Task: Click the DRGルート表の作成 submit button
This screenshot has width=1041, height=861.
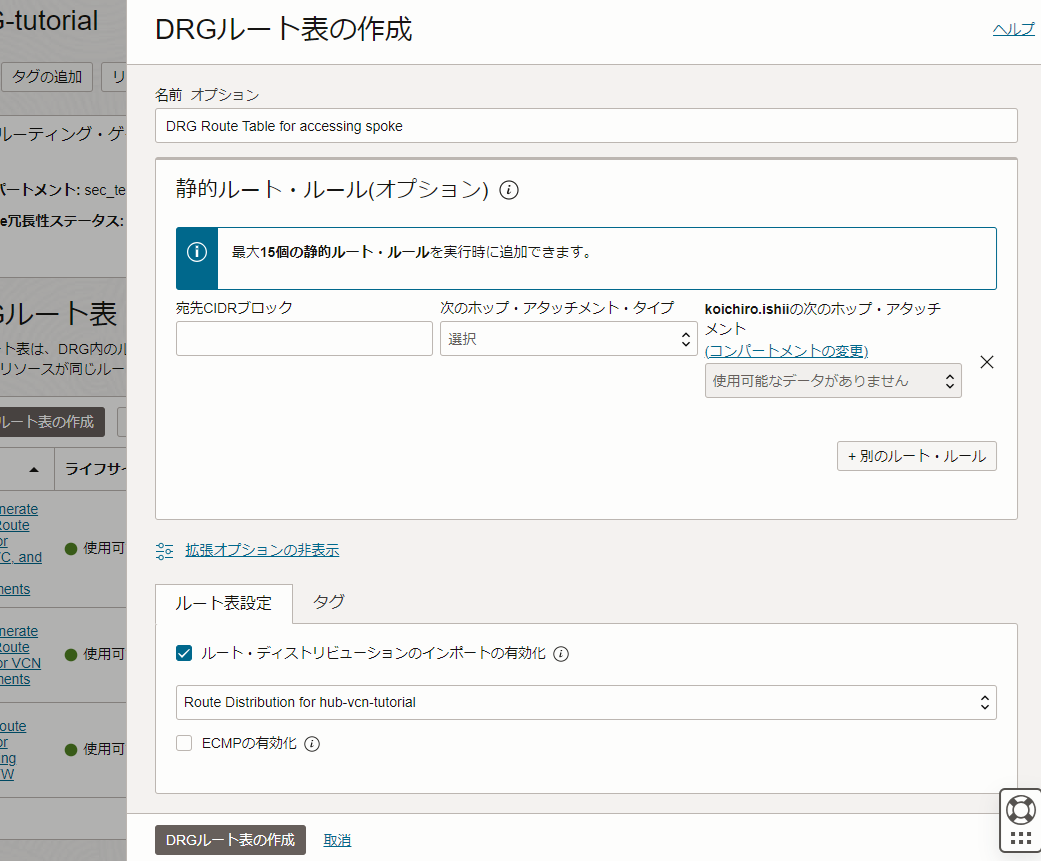Action: (230, 840)
